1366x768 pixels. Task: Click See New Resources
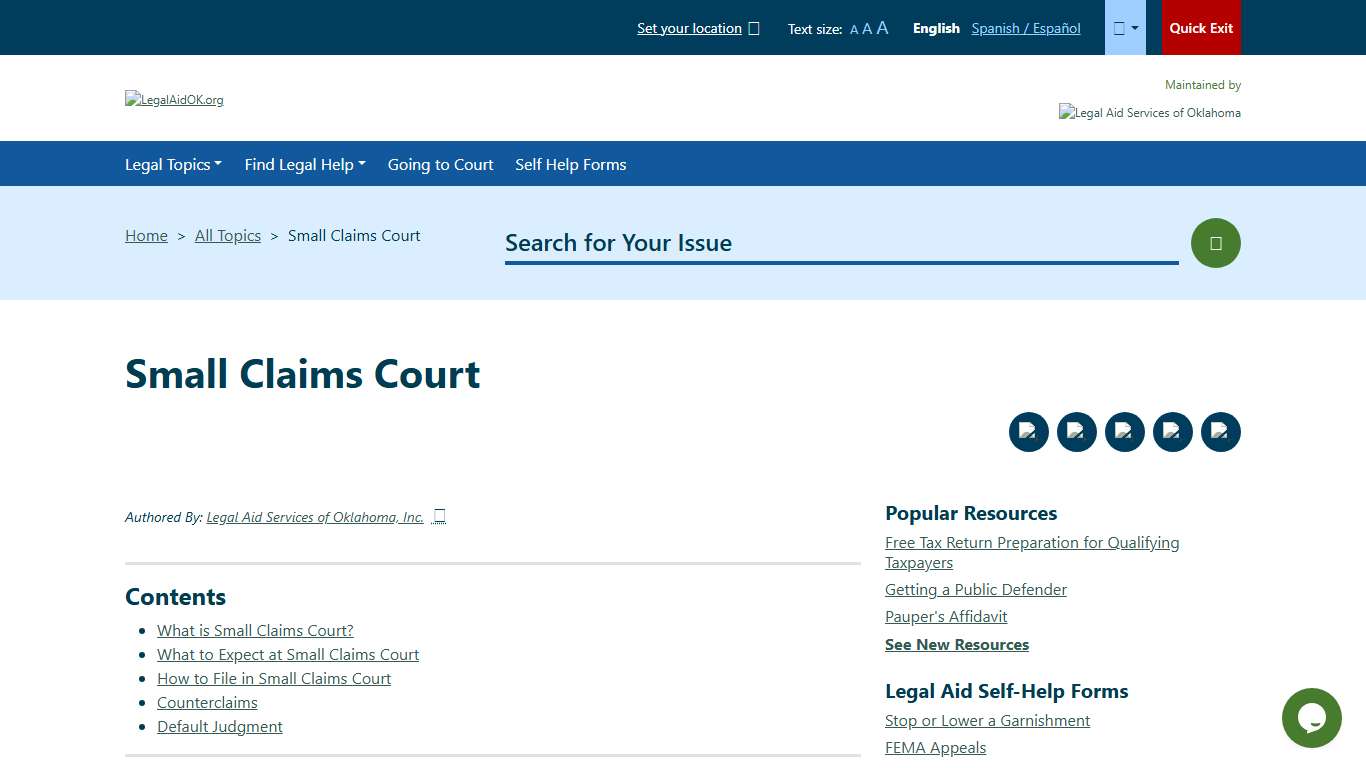pos(956,644)
